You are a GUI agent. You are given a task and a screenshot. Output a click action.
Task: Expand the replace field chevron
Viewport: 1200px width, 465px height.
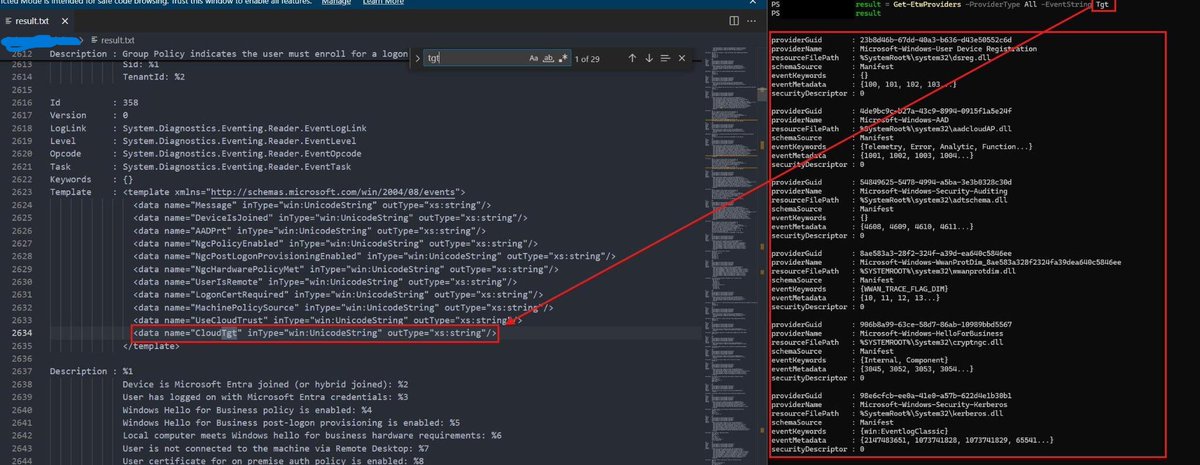[x=419, y=58]
